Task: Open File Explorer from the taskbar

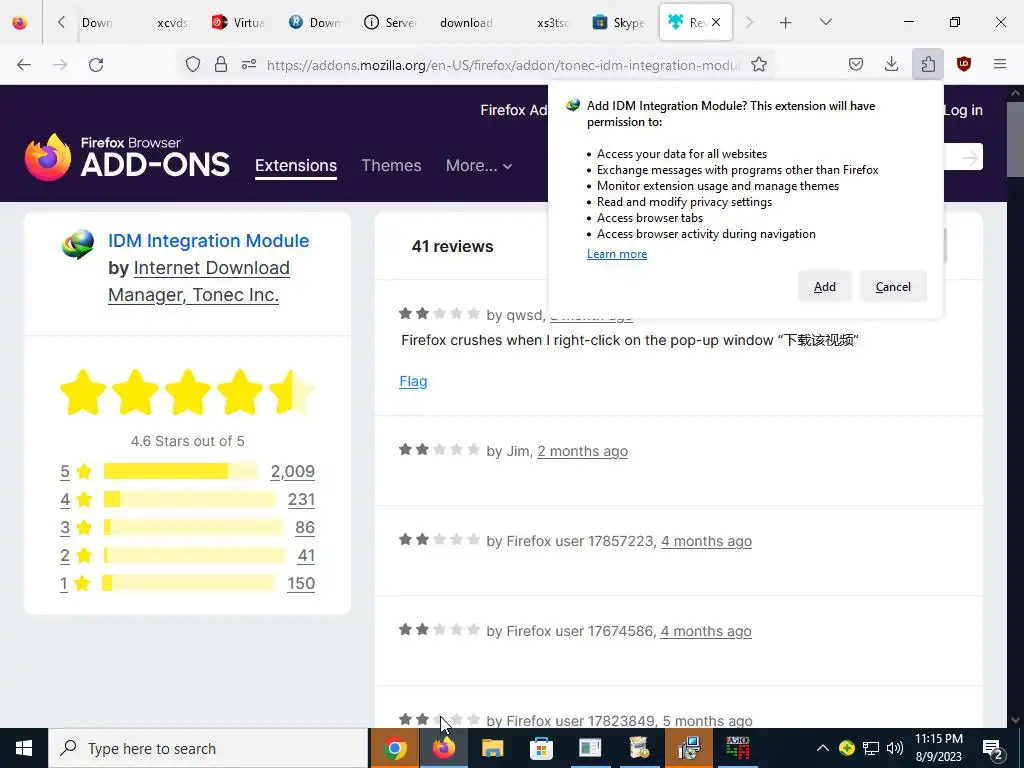Action: coord(492,748)
